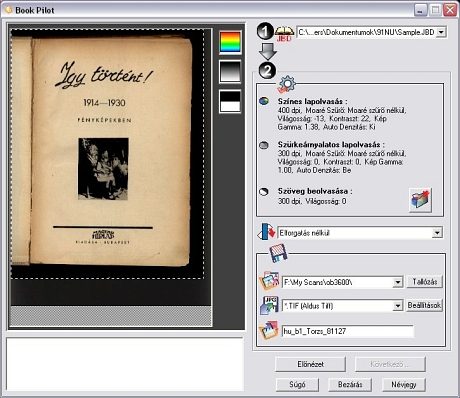The height and width of the screenshot is (398, 460).
Task: Minimize the Book Pilot window
Action: pyautogui.click(x=421, y=10)
